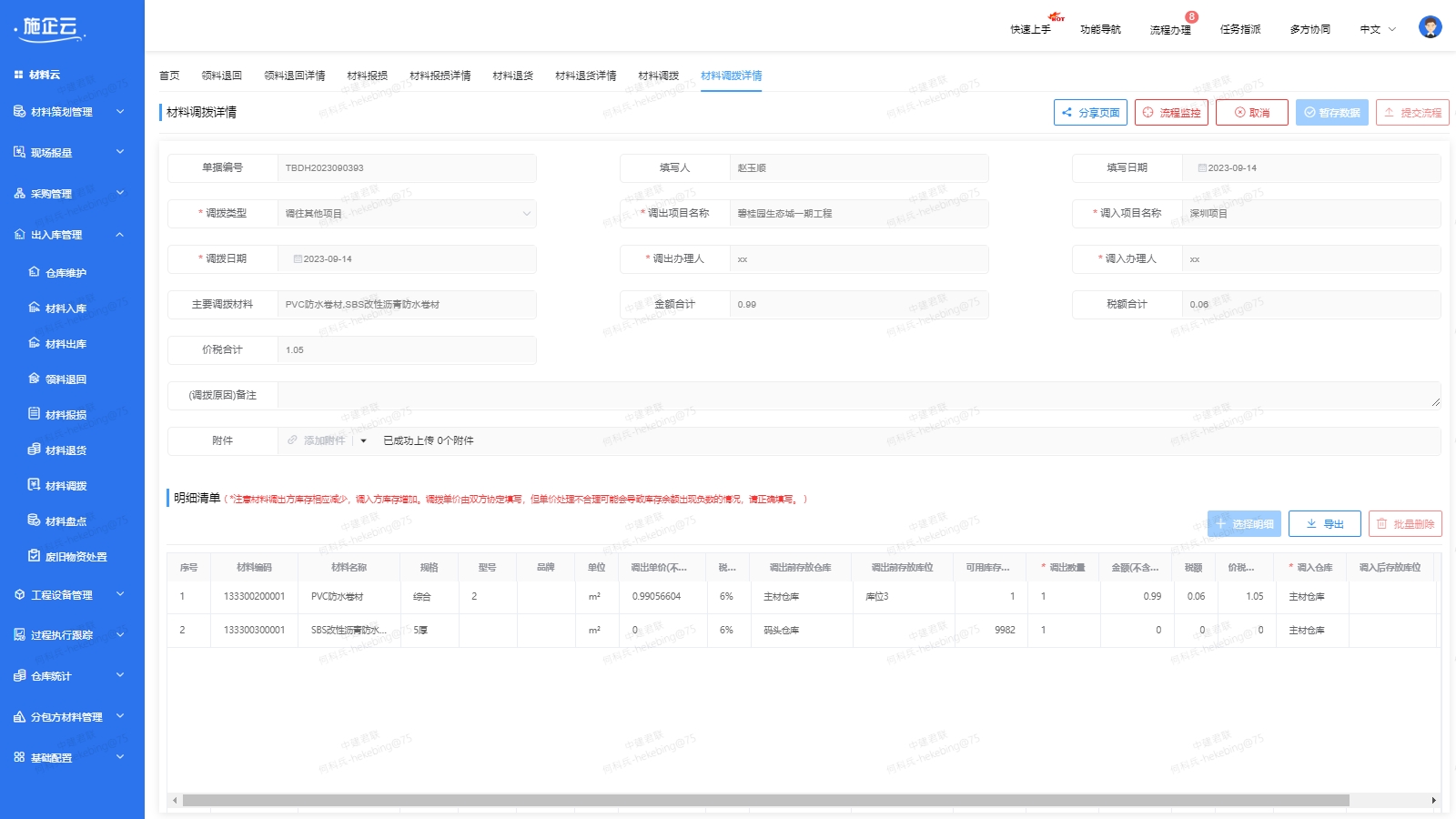Image resolution: width=1456 pixels, height=819 pixels.
Task: Collapse the 出入库管理 submenu chevron
Action: pyautogui.click(x=120, y=234)
